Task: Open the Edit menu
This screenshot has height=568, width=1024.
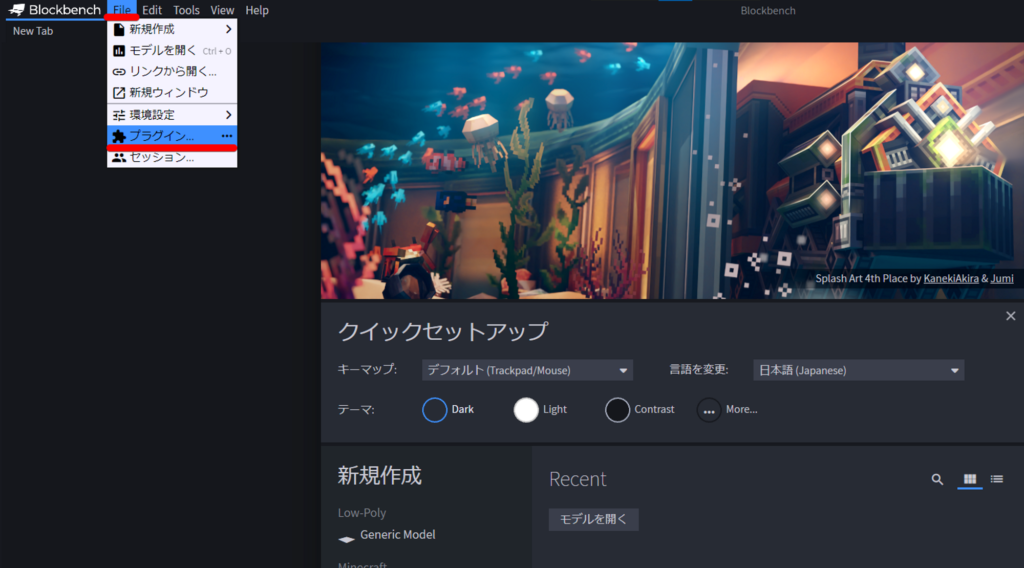Action: (152, 10)
